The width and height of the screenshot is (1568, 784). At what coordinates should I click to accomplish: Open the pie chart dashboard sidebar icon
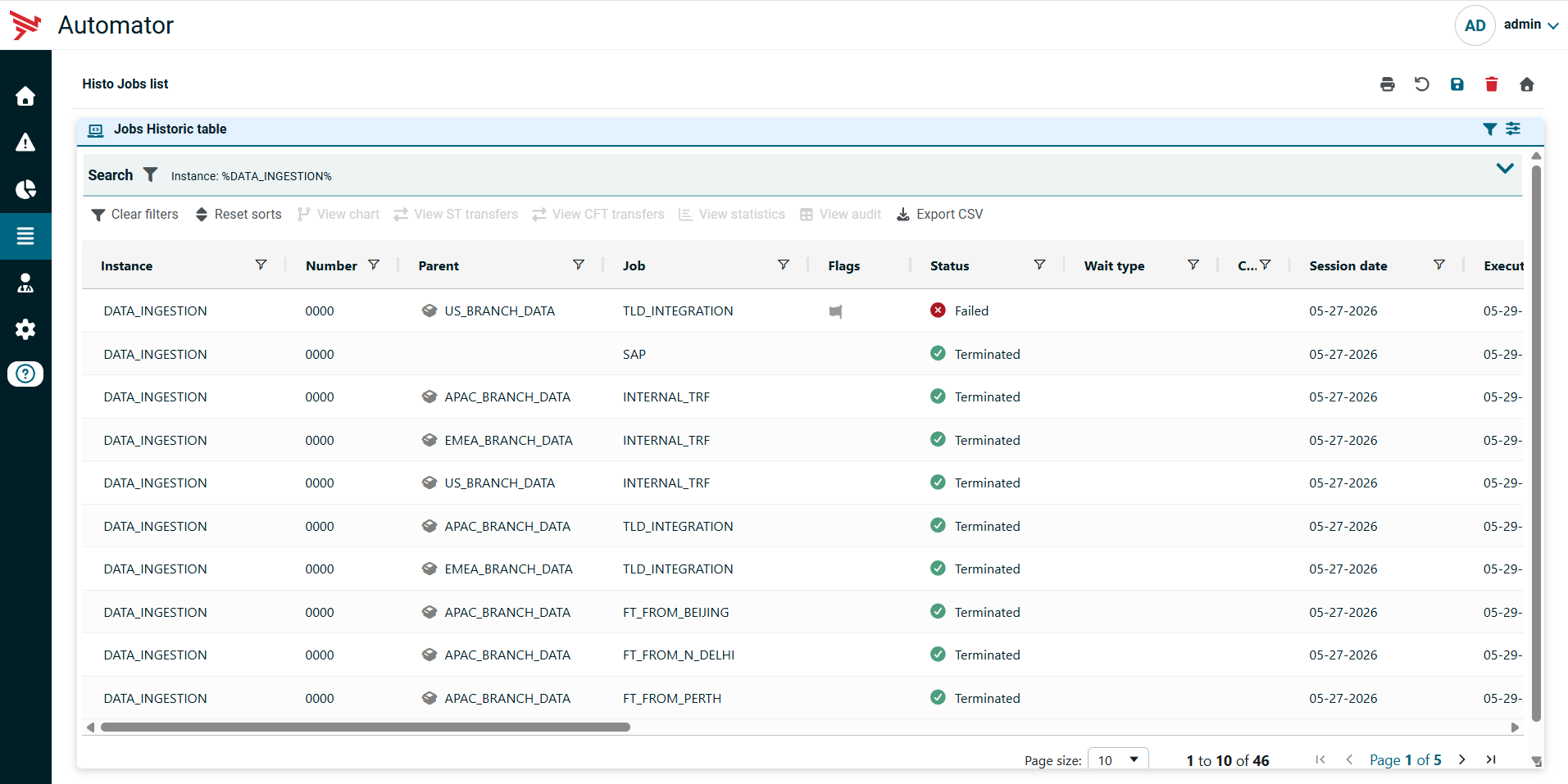pos(25,189)
